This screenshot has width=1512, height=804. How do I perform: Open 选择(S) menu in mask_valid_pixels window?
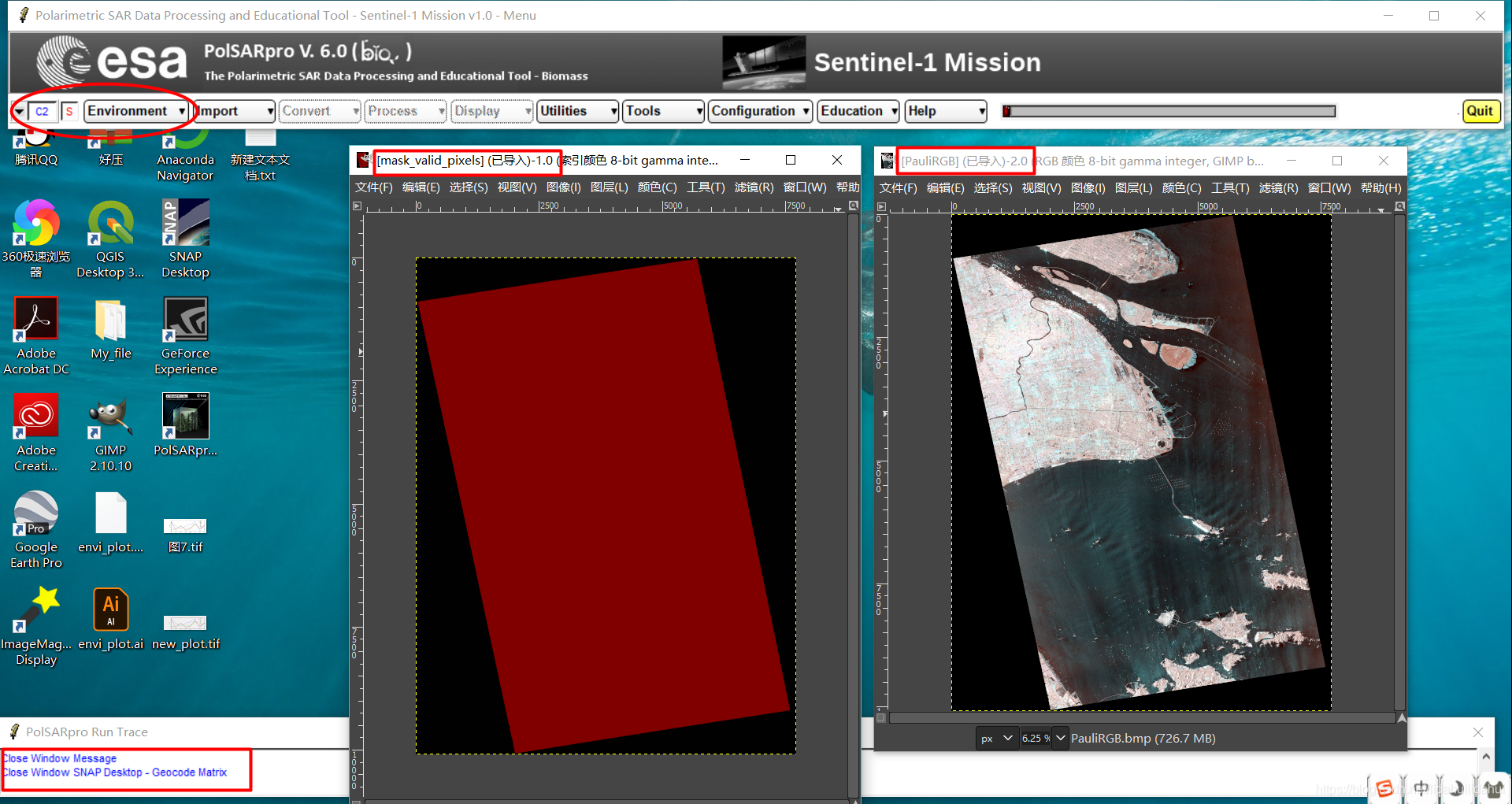469,187
